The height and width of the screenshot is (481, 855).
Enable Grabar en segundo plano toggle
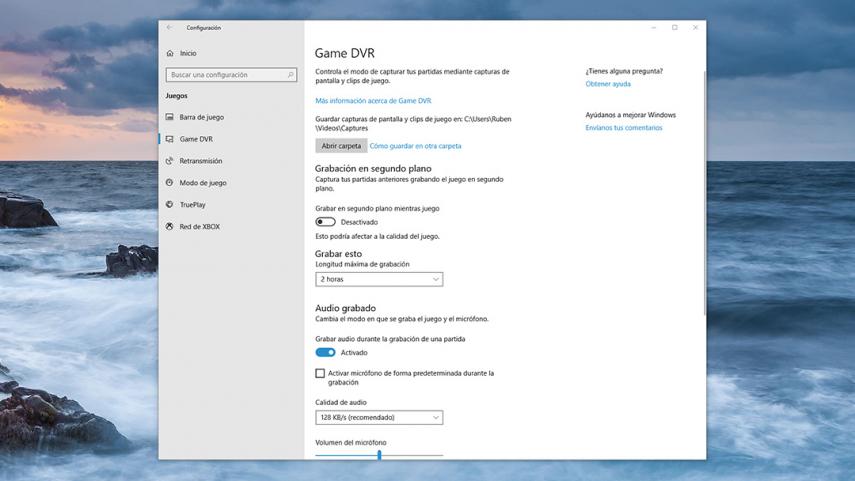pyautogui.click(x=326, y=222)
